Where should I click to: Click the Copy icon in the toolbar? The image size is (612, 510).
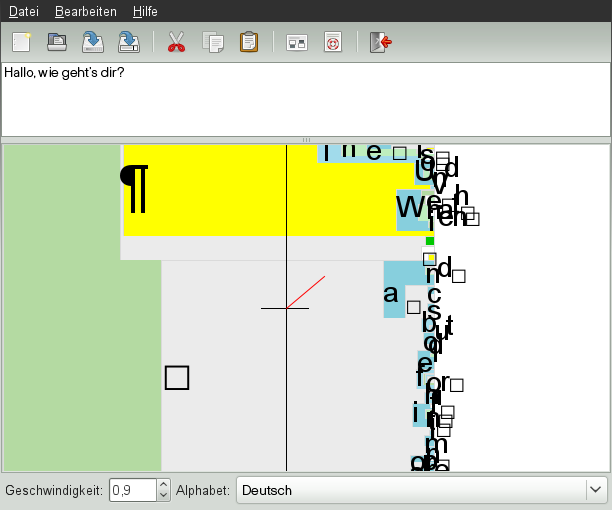[212, 42]
